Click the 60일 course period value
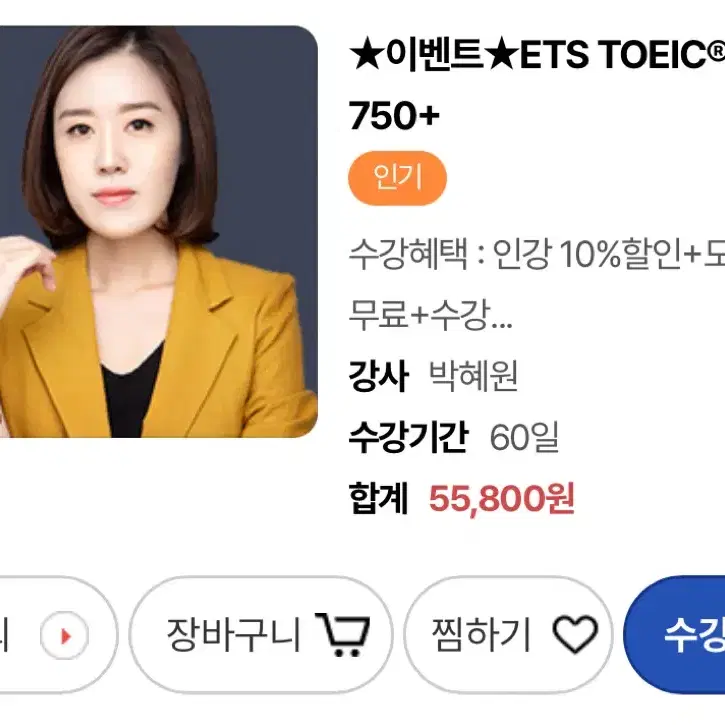The height and width of the screenshot is (725, 725). tap(524, 437)
